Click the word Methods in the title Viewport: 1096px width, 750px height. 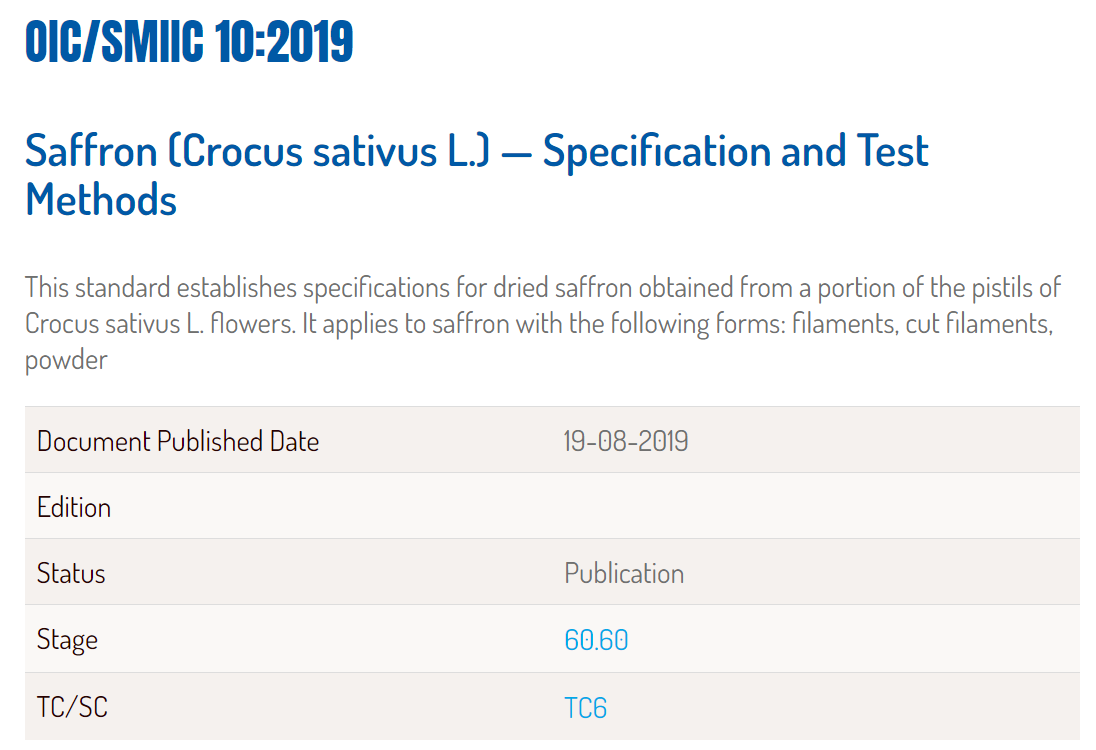tap(101, 200)
